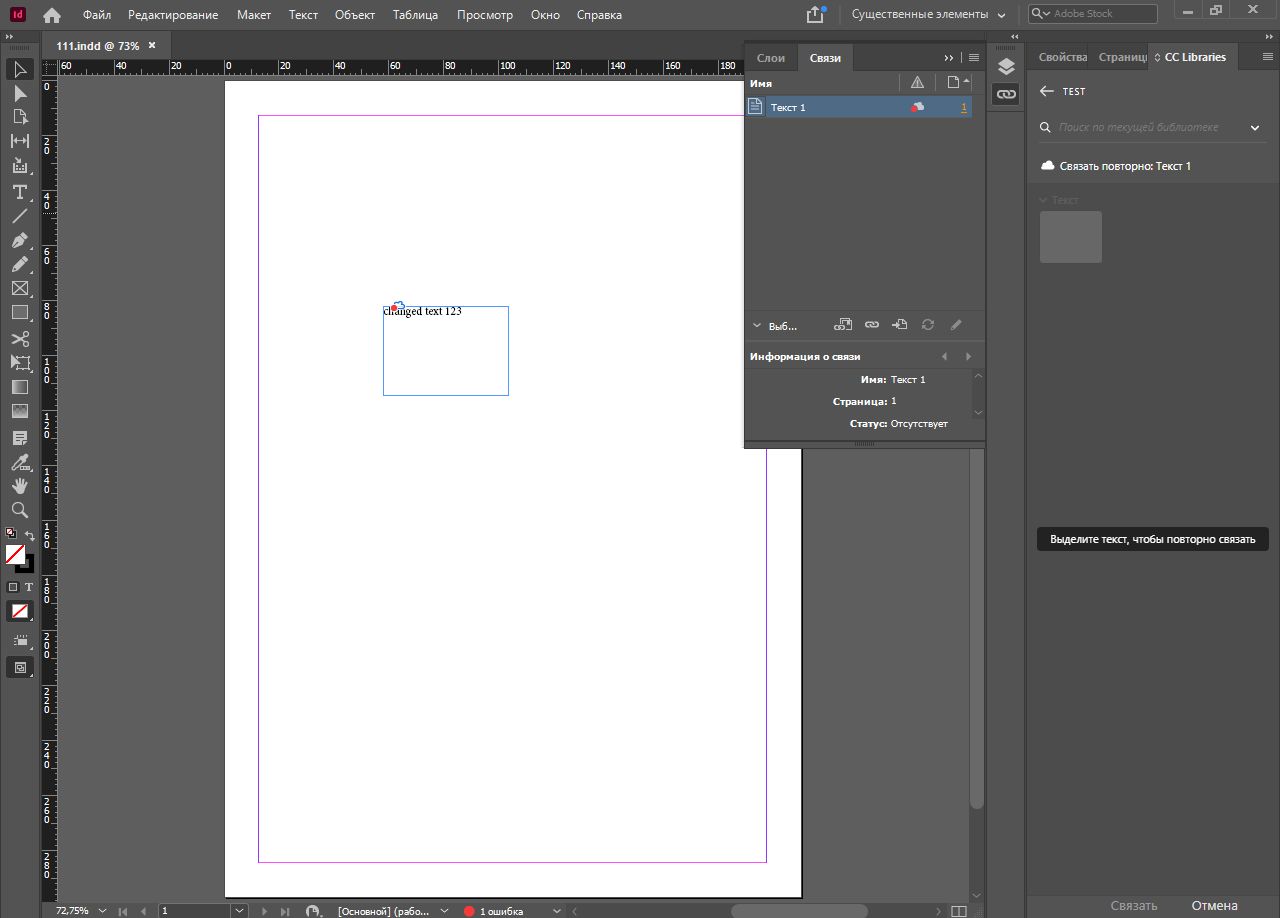
Task: Activate the Zoom tool
Action: [20, 510]
